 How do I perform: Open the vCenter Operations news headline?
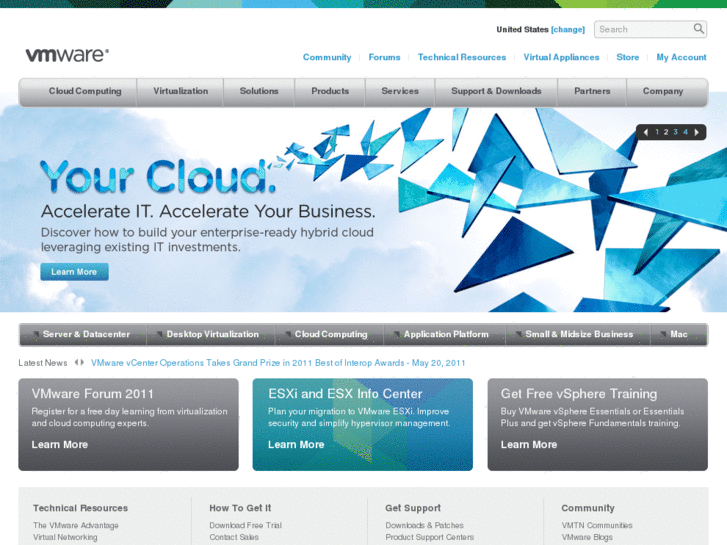pos(278,363)
